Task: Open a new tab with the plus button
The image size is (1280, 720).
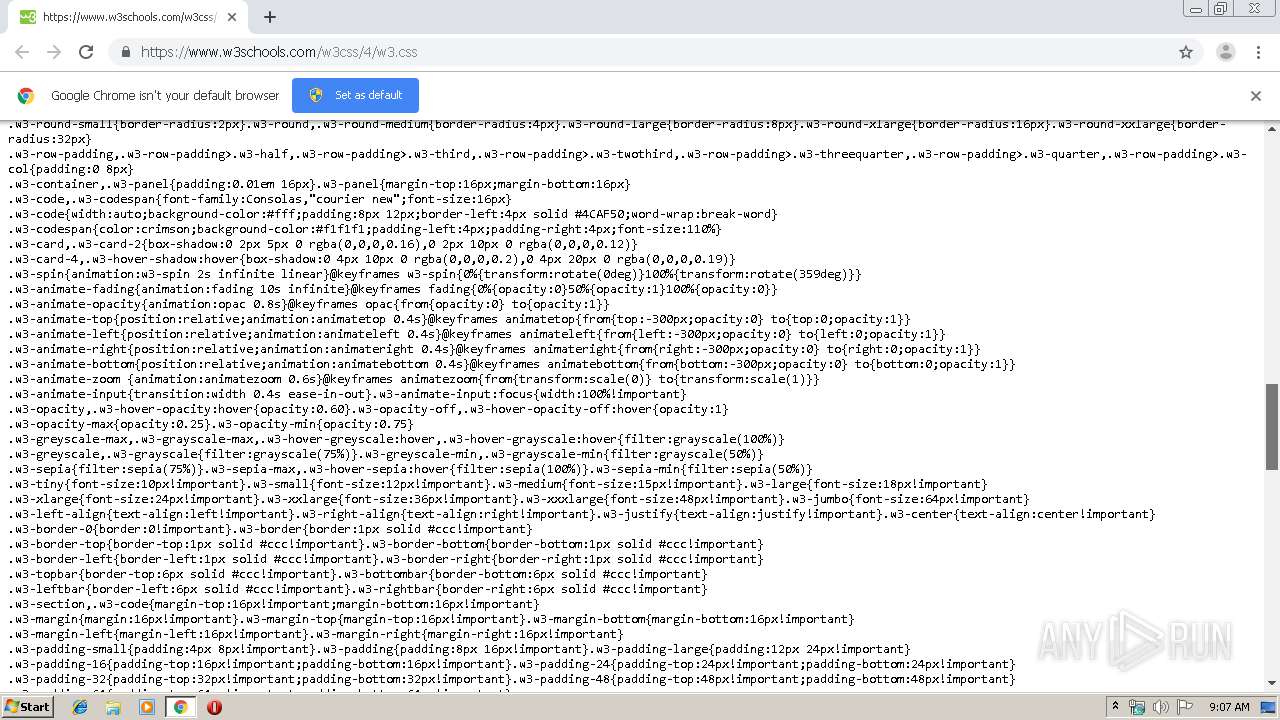Action: point(269,17)
